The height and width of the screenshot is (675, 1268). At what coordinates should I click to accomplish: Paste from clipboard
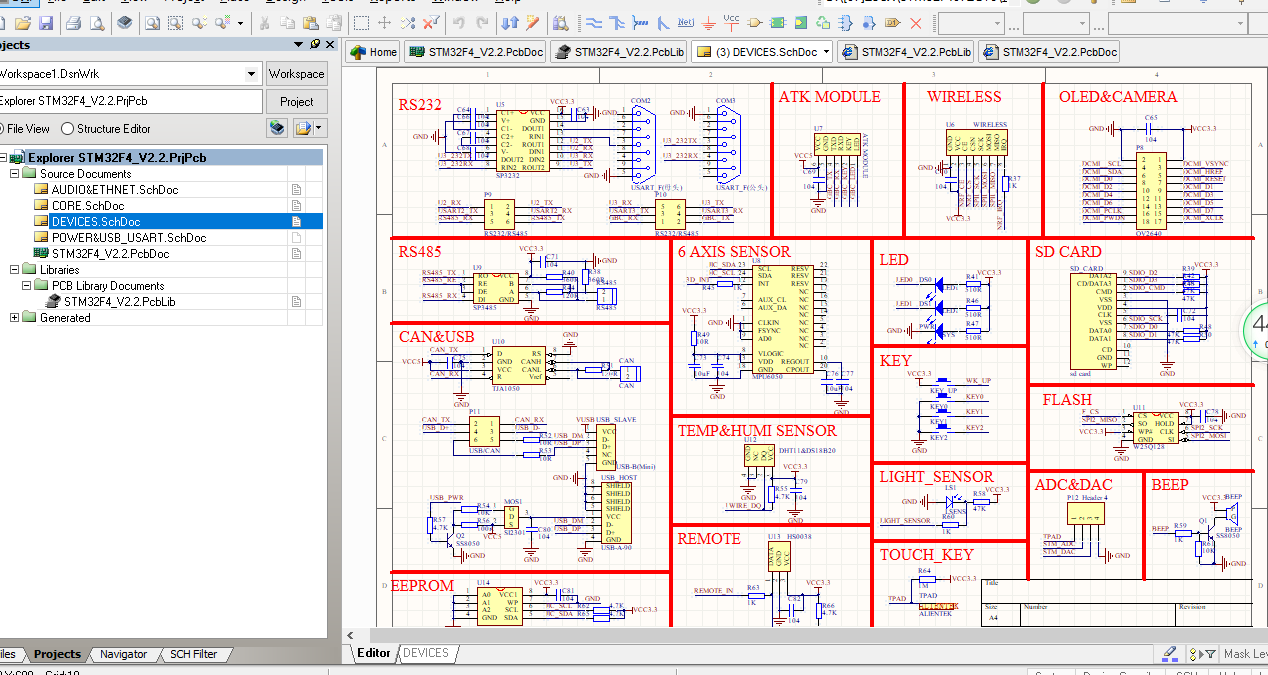pyautogui.click(x=310, y=22)
